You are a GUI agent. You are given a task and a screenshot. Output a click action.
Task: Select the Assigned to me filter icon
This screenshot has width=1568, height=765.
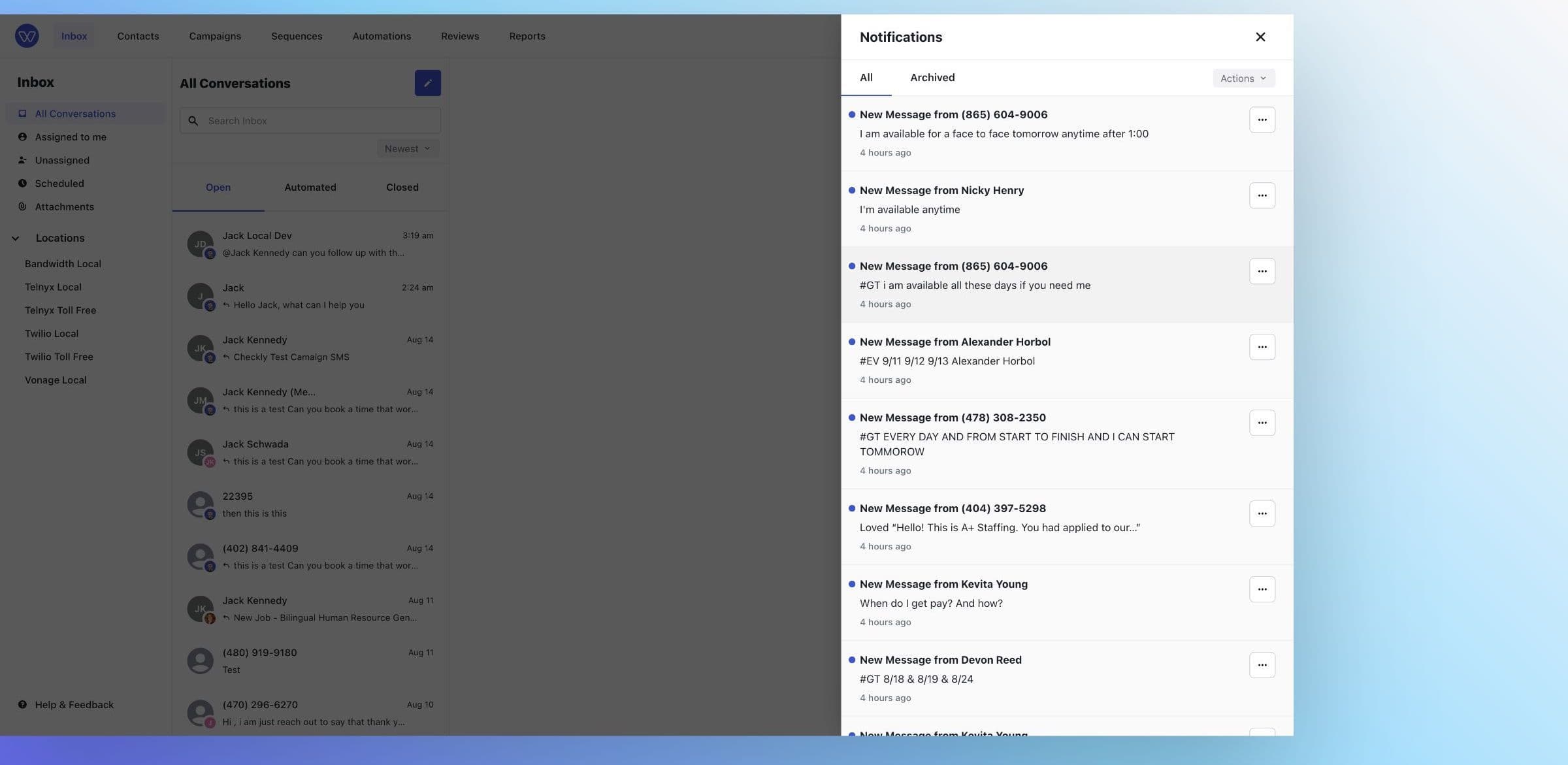22,137
